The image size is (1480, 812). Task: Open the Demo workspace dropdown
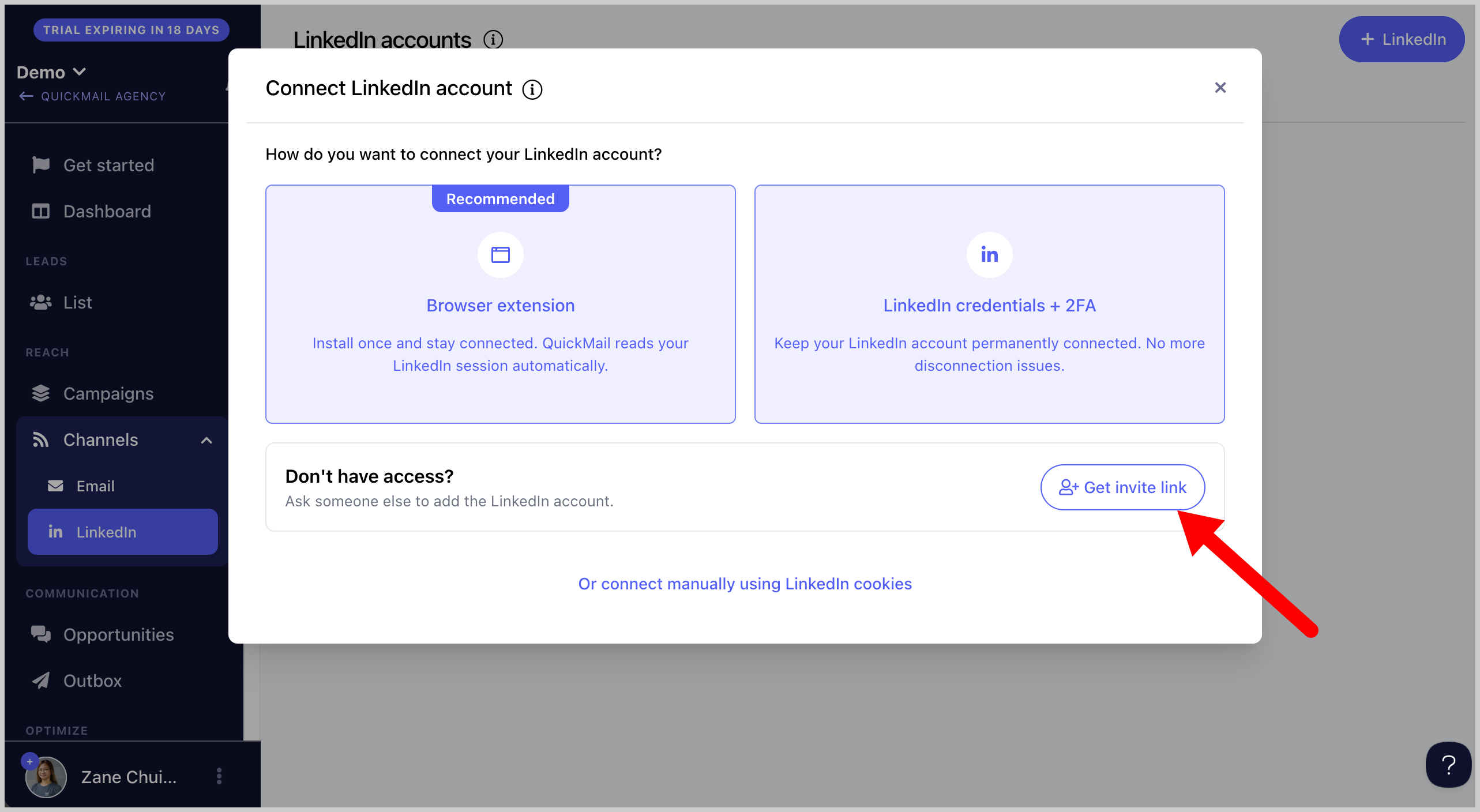click(51, 72)
